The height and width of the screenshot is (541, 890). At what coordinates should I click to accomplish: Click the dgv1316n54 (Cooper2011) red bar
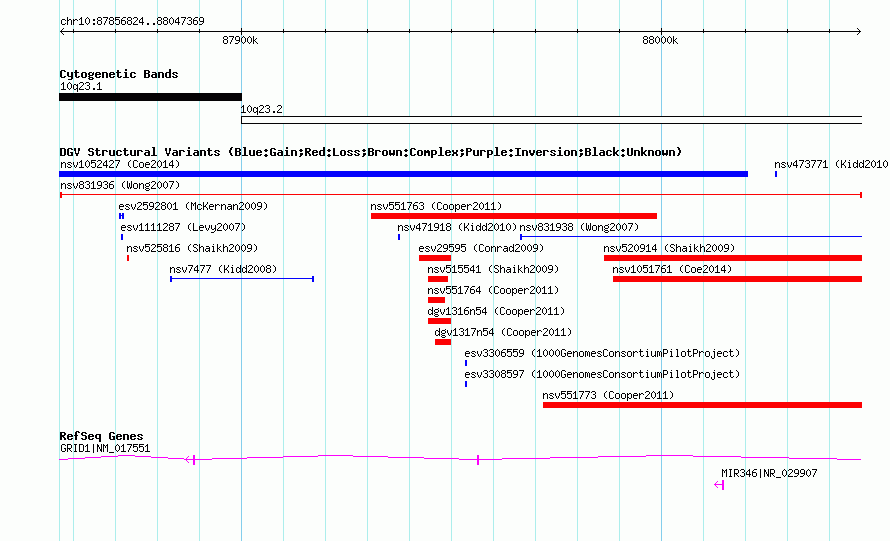tap(439, 321)
